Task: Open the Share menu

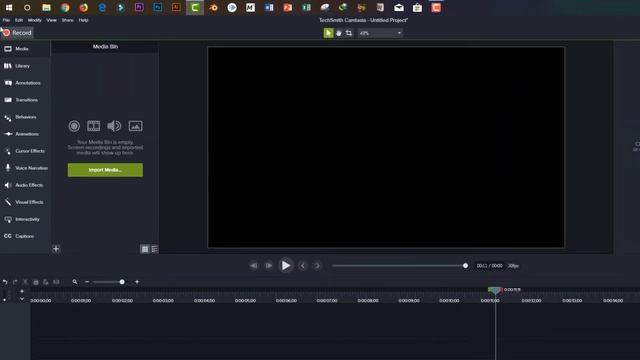Action: click(67, 20)
